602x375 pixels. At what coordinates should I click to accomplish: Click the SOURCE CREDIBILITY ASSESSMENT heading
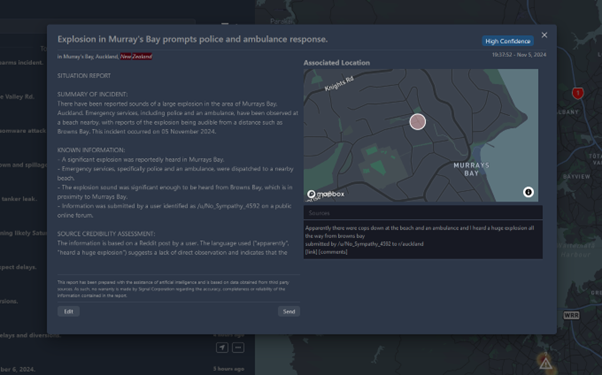tap(106, 234)
